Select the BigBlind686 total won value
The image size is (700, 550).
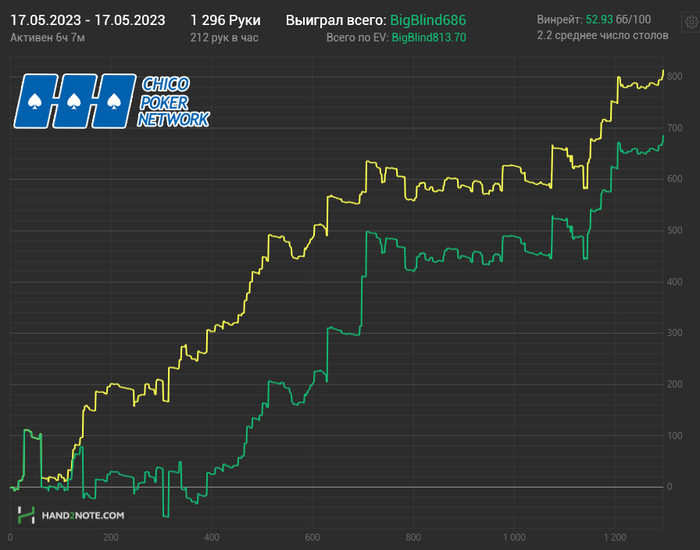click(428, 21)
